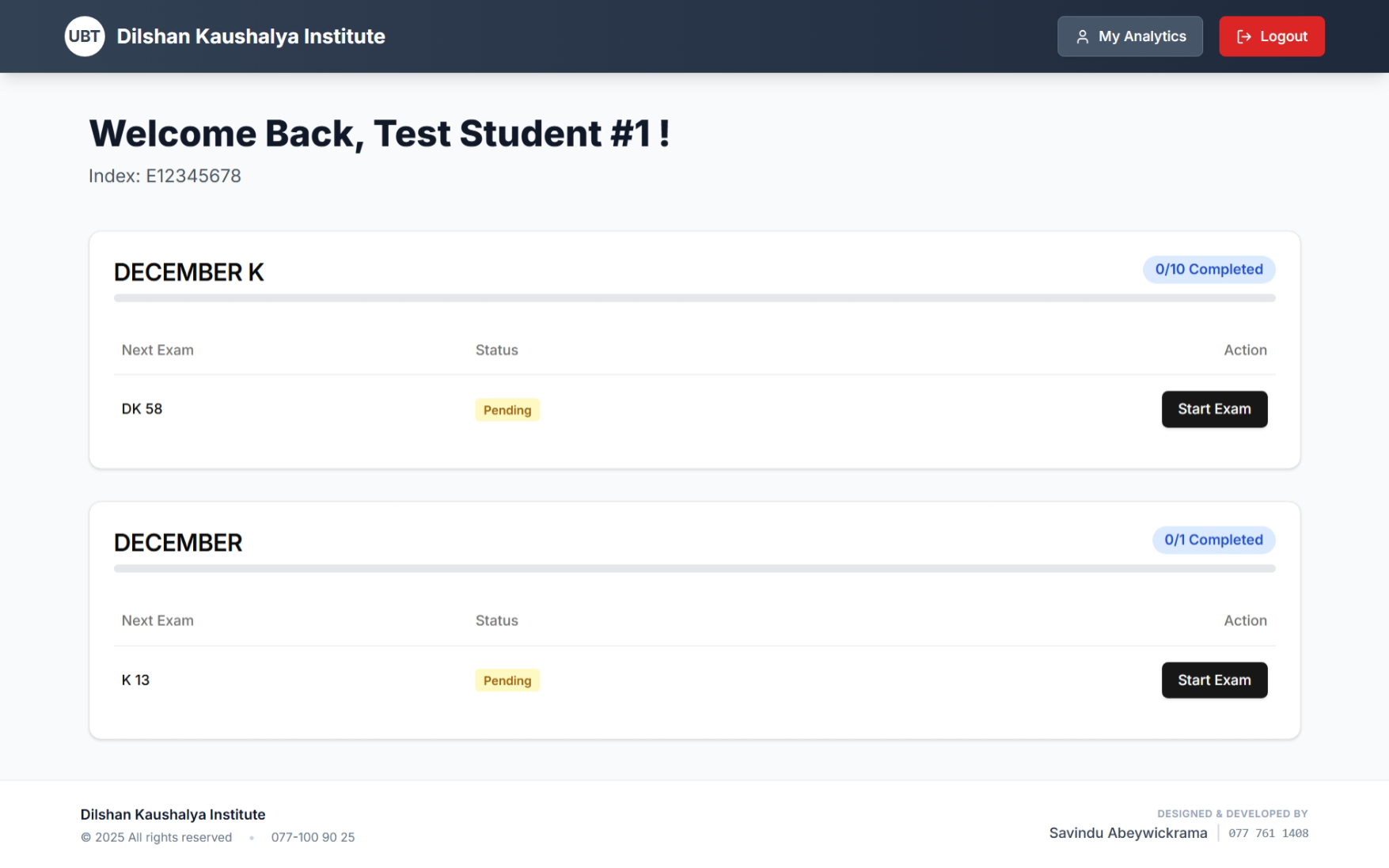
Task: Click the 0/10 Completed badge
Action: (x=1209, y=269)
